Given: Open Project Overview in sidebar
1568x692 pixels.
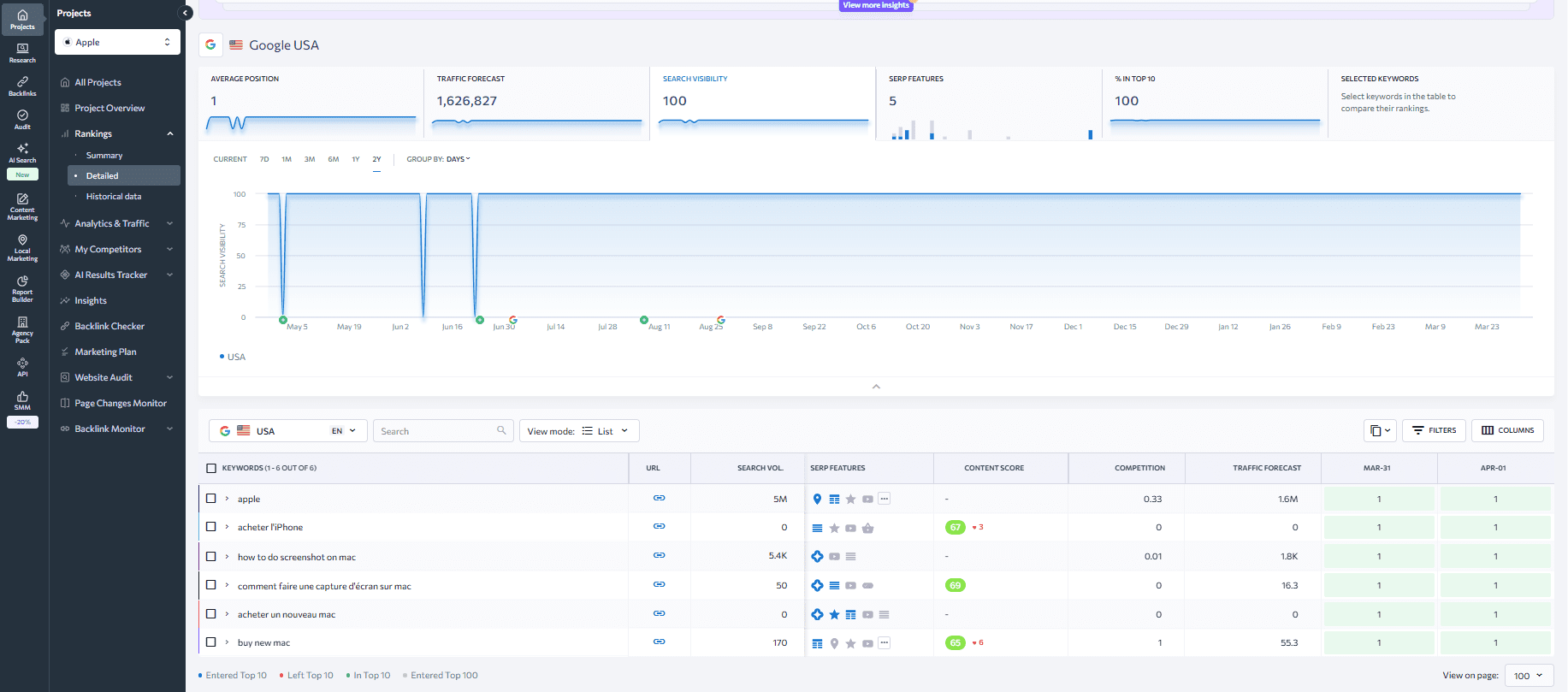Looking at the screenshot, I should (x=109, y=108).
